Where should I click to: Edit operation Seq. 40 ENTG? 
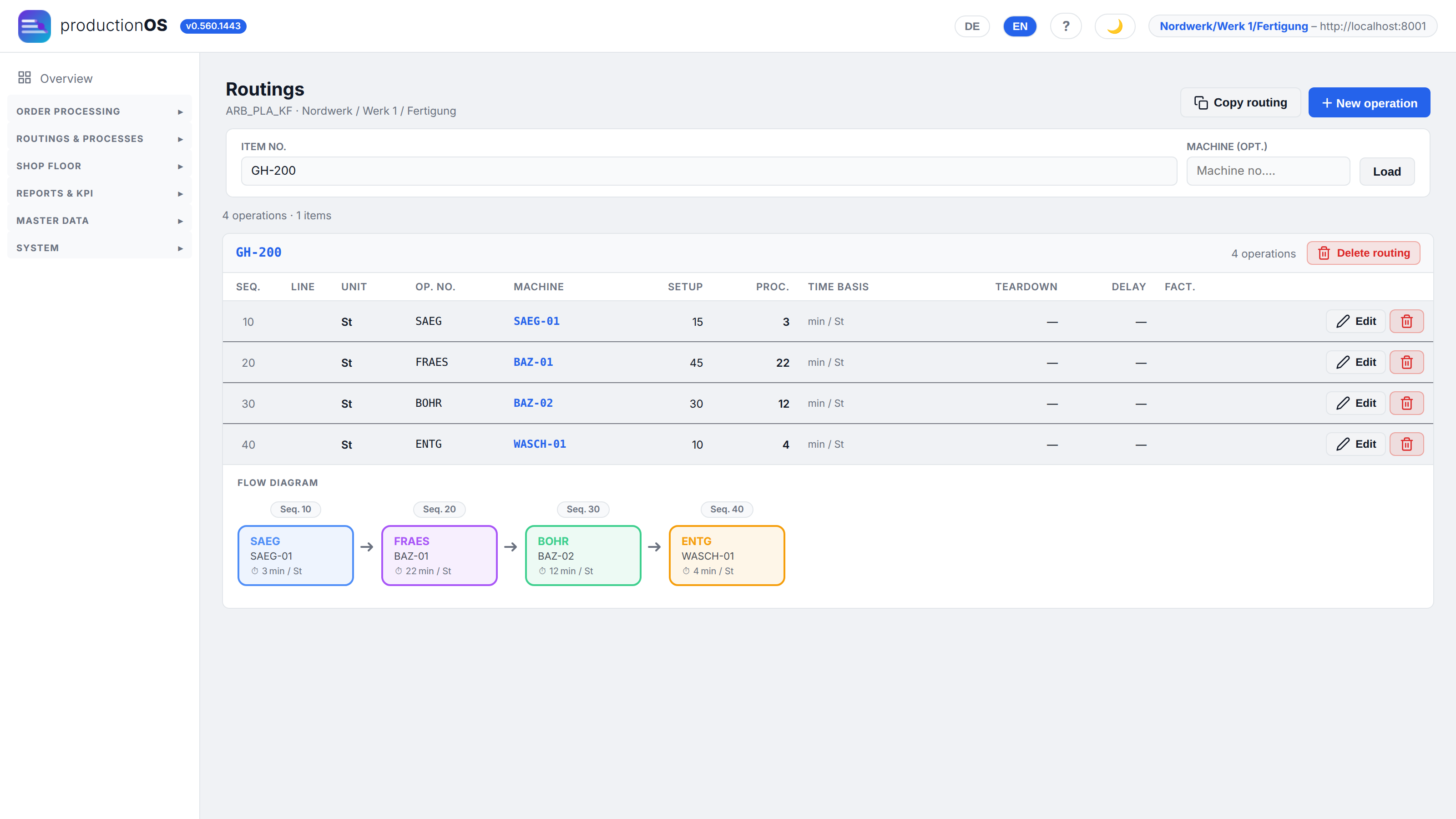[x=1355, y=444]
